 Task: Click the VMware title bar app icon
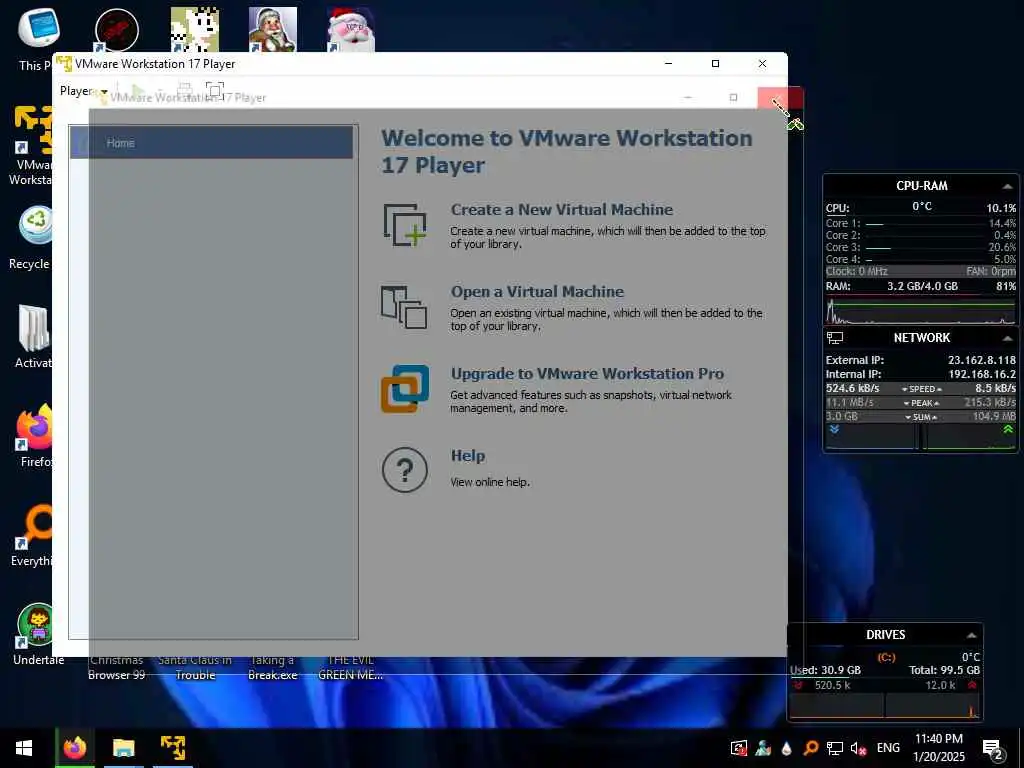tap(64, 63)
